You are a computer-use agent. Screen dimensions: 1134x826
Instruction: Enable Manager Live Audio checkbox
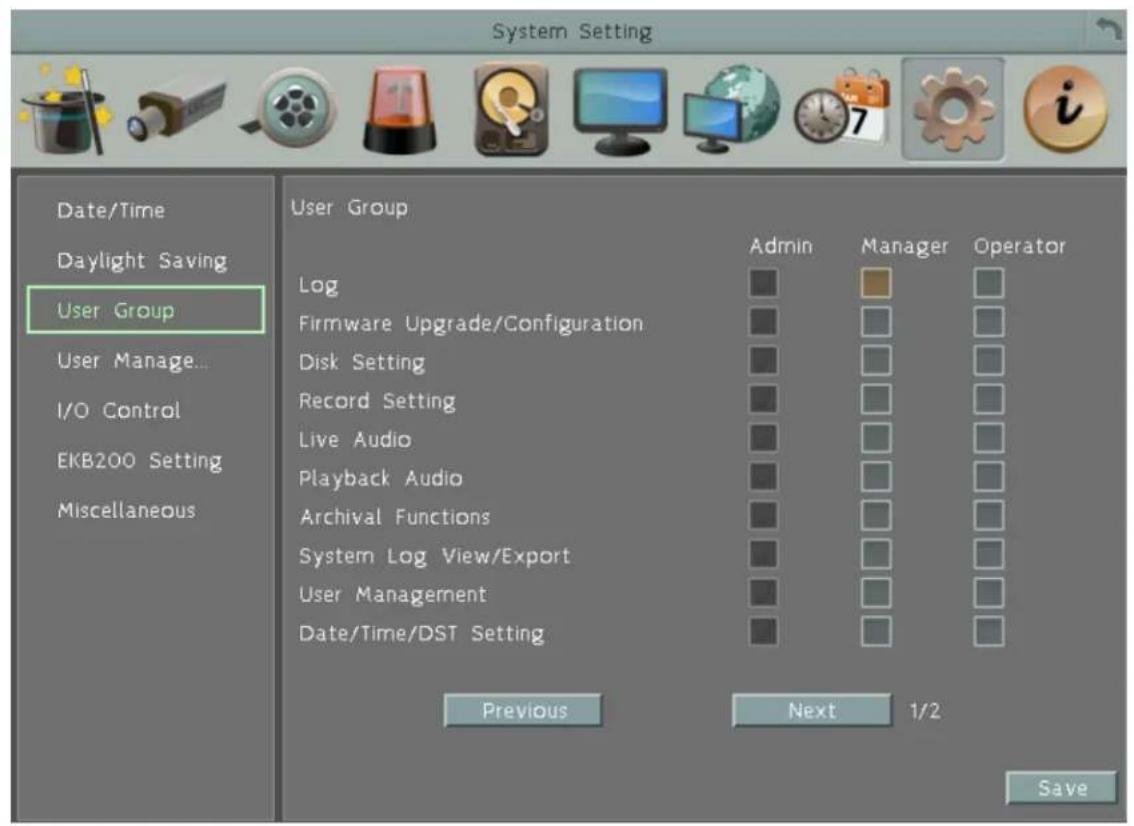tap(876, 438)
